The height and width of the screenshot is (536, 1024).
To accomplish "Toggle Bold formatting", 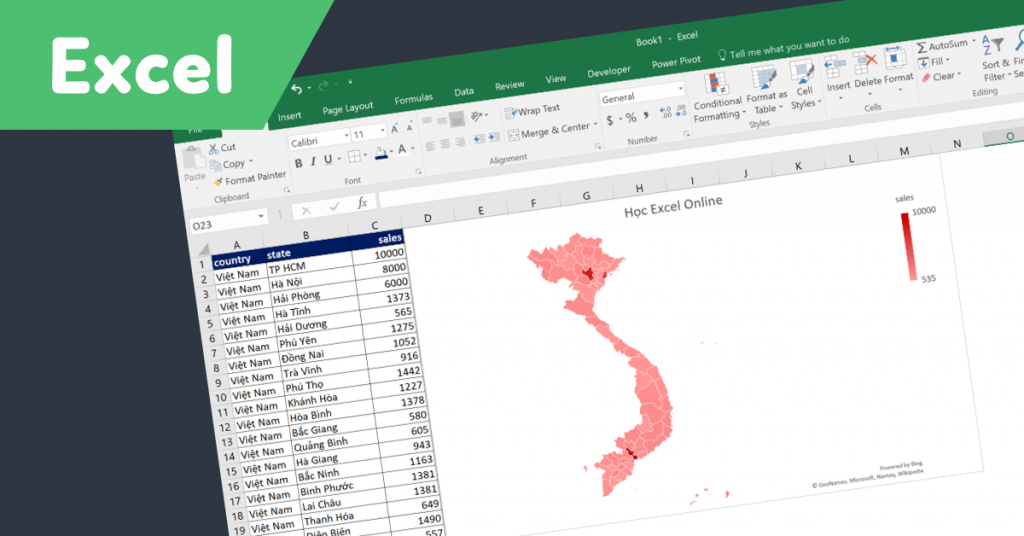I will 298,163.
